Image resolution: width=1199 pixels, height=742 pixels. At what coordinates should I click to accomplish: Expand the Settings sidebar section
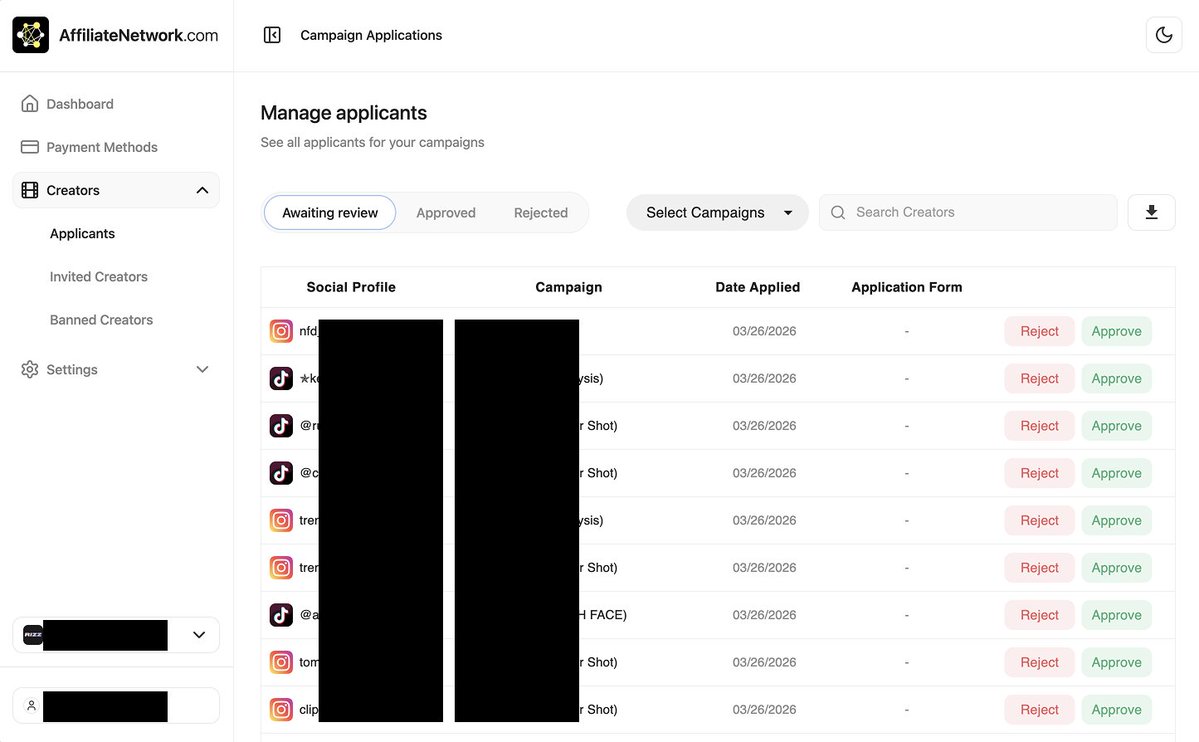(202, 369)
